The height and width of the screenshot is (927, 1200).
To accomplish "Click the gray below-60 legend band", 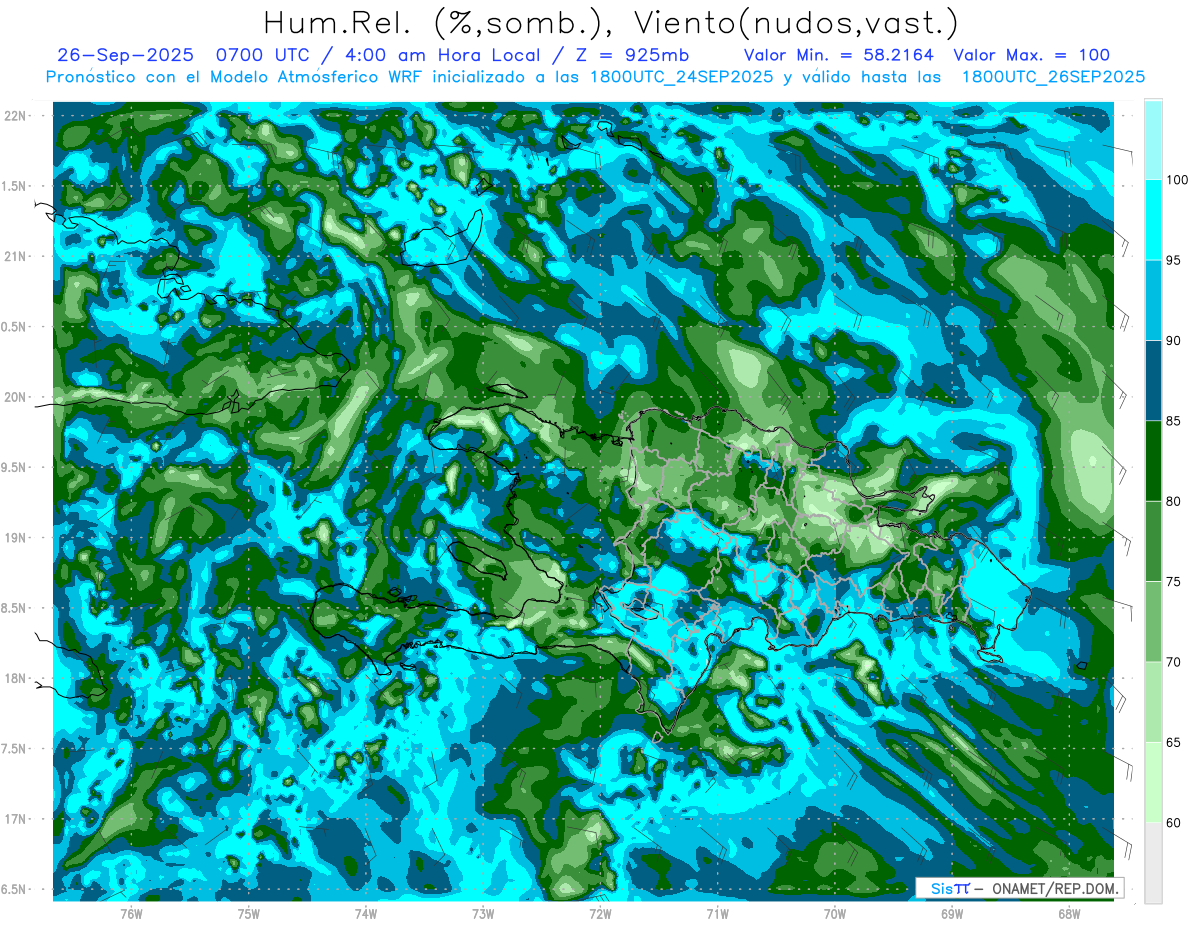I will tap(1153, 862).
